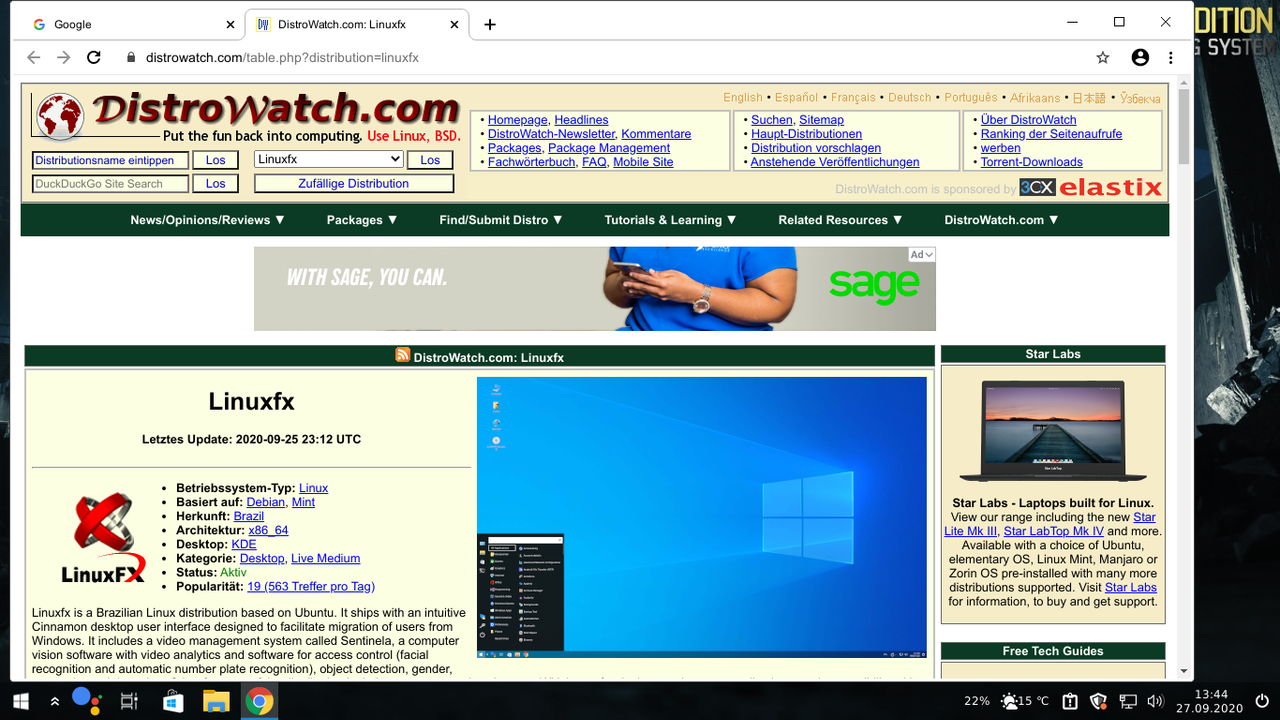Viewport: 1280px width, 720px height.
Task: Click the DistroWatch globe logo
Action: pyautogui.click(x=59, y=115)
